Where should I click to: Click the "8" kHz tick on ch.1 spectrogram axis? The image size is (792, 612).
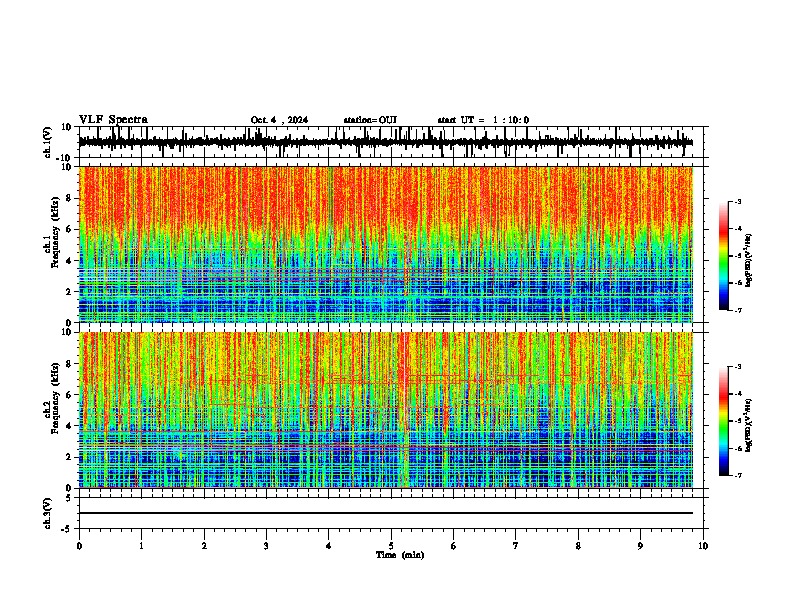(70, 198)
